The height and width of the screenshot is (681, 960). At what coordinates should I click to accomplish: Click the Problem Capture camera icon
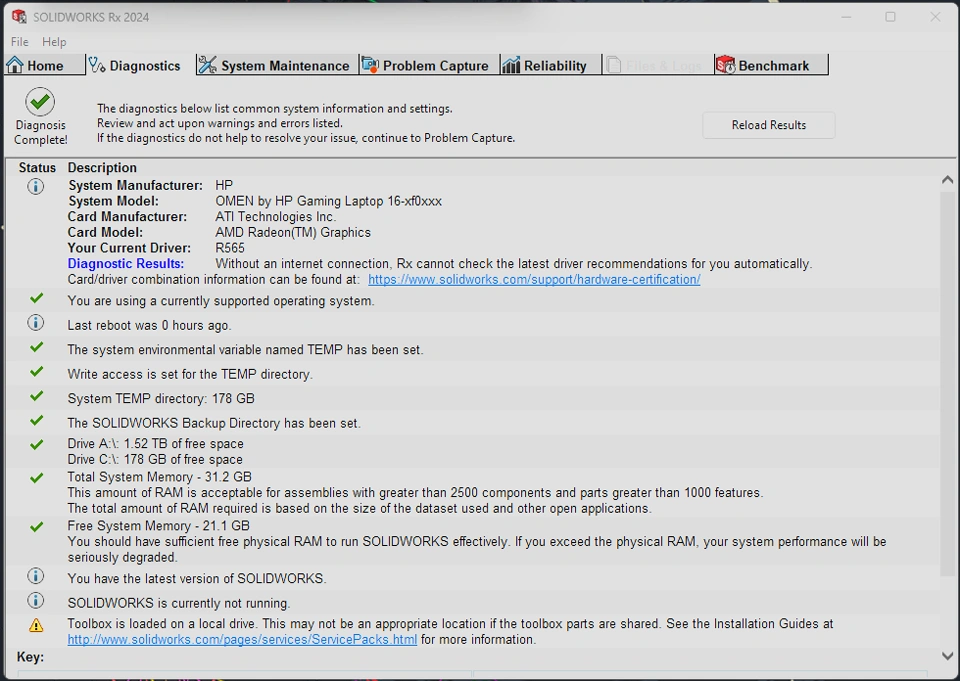tap(370, 65)
